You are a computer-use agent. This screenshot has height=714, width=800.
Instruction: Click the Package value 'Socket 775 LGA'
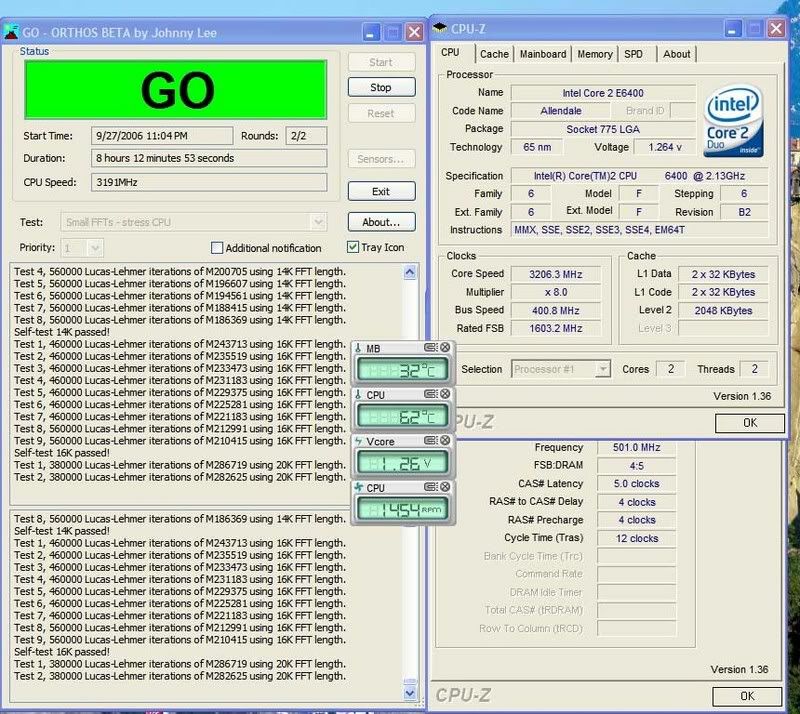coord(603,129)
